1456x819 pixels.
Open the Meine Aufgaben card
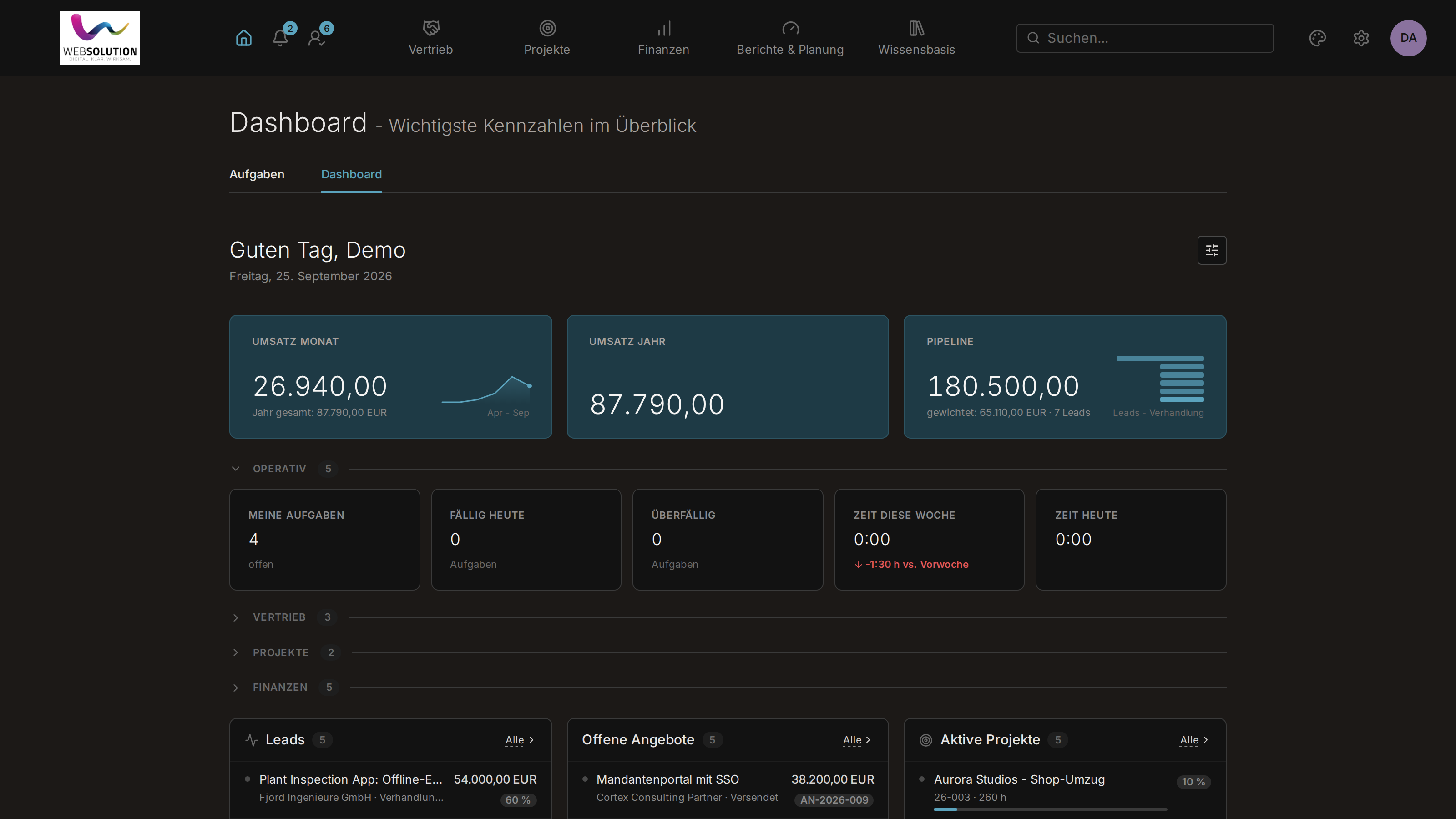pyautogui.click(x=324, y=539)
